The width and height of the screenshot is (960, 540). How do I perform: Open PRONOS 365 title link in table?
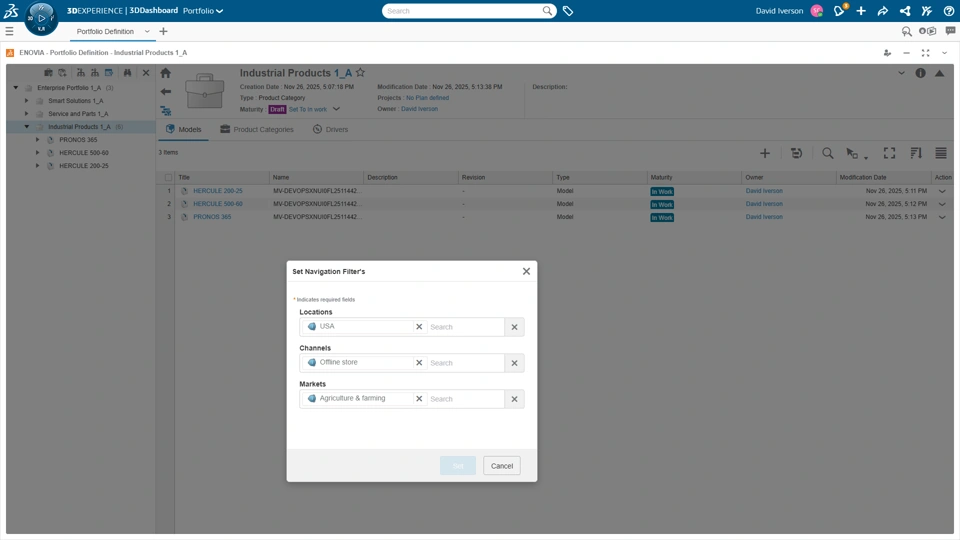(x=212, y=217)
